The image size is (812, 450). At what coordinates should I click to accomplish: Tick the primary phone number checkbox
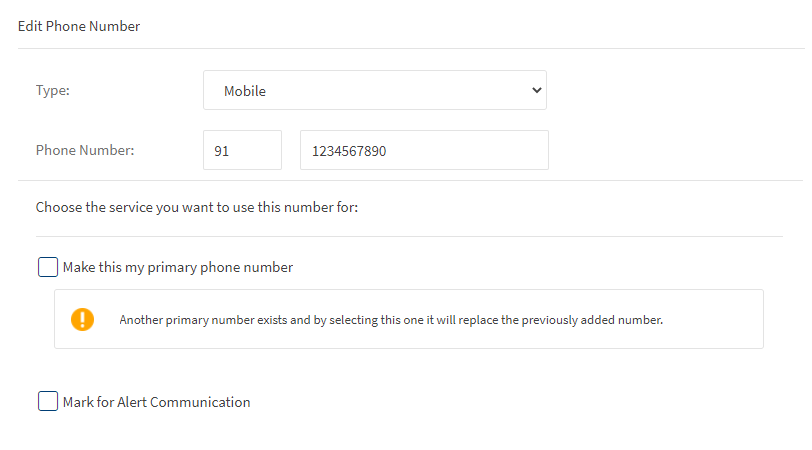(x=48, y=267)
